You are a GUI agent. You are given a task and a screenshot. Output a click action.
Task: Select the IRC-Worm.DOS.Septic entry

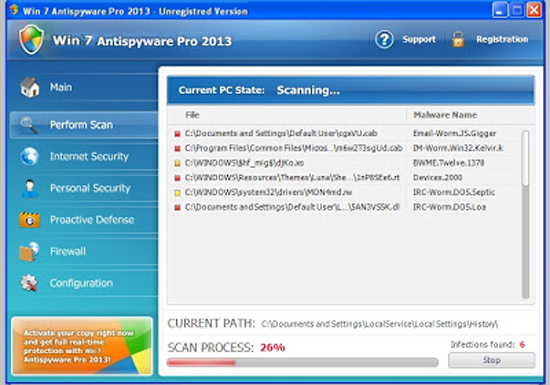(x=454, y=192)
